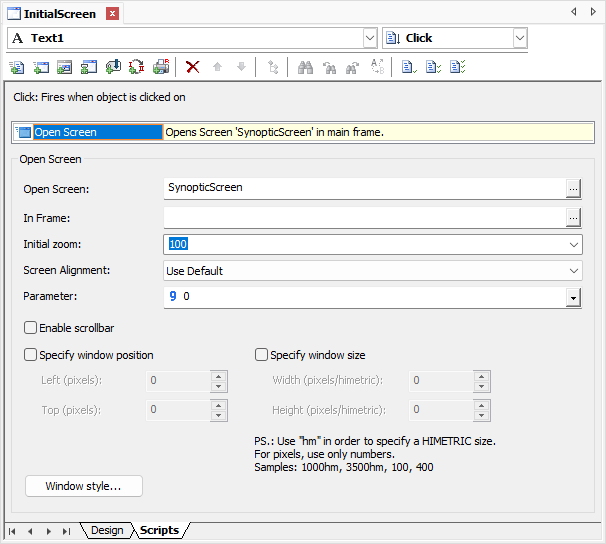Click the In Frame browse ellipsis button

click(573, 217)
